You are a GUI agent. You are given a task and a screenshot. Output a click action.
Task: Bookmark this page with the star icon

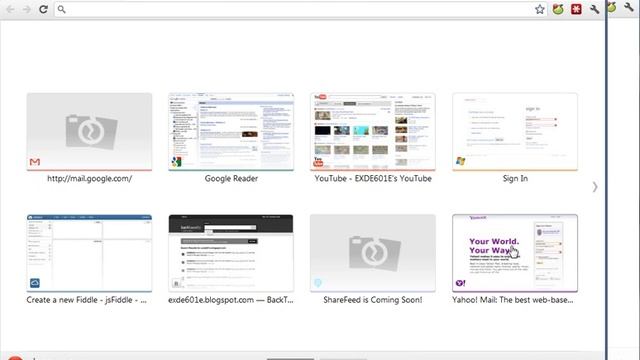(x=540, y=9)
